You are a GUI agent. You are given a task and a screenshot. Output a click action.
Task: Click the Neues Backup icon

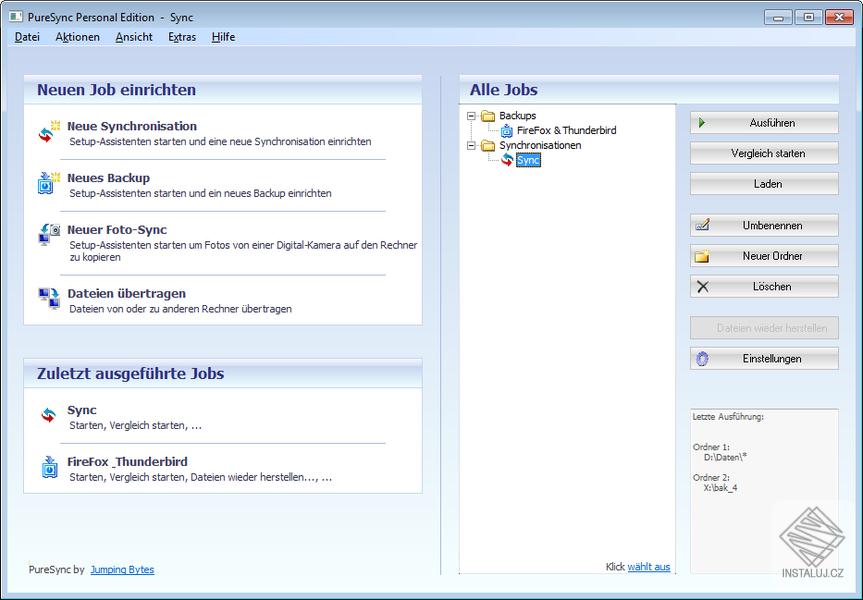click(48, 183)
